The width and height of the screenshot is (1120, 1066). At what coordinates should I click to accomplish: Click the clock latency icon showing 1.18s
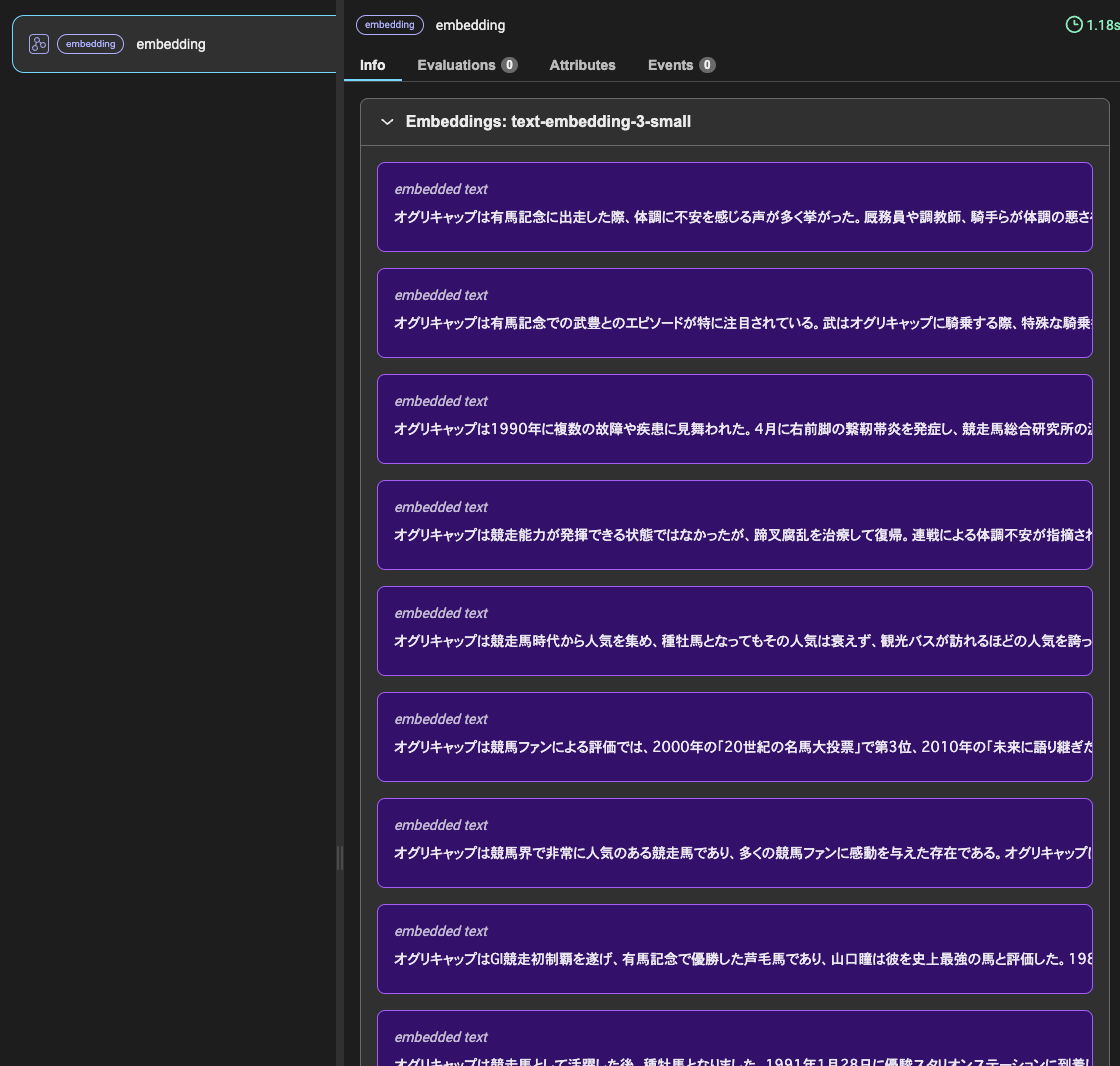click(x=1074, y=25)
